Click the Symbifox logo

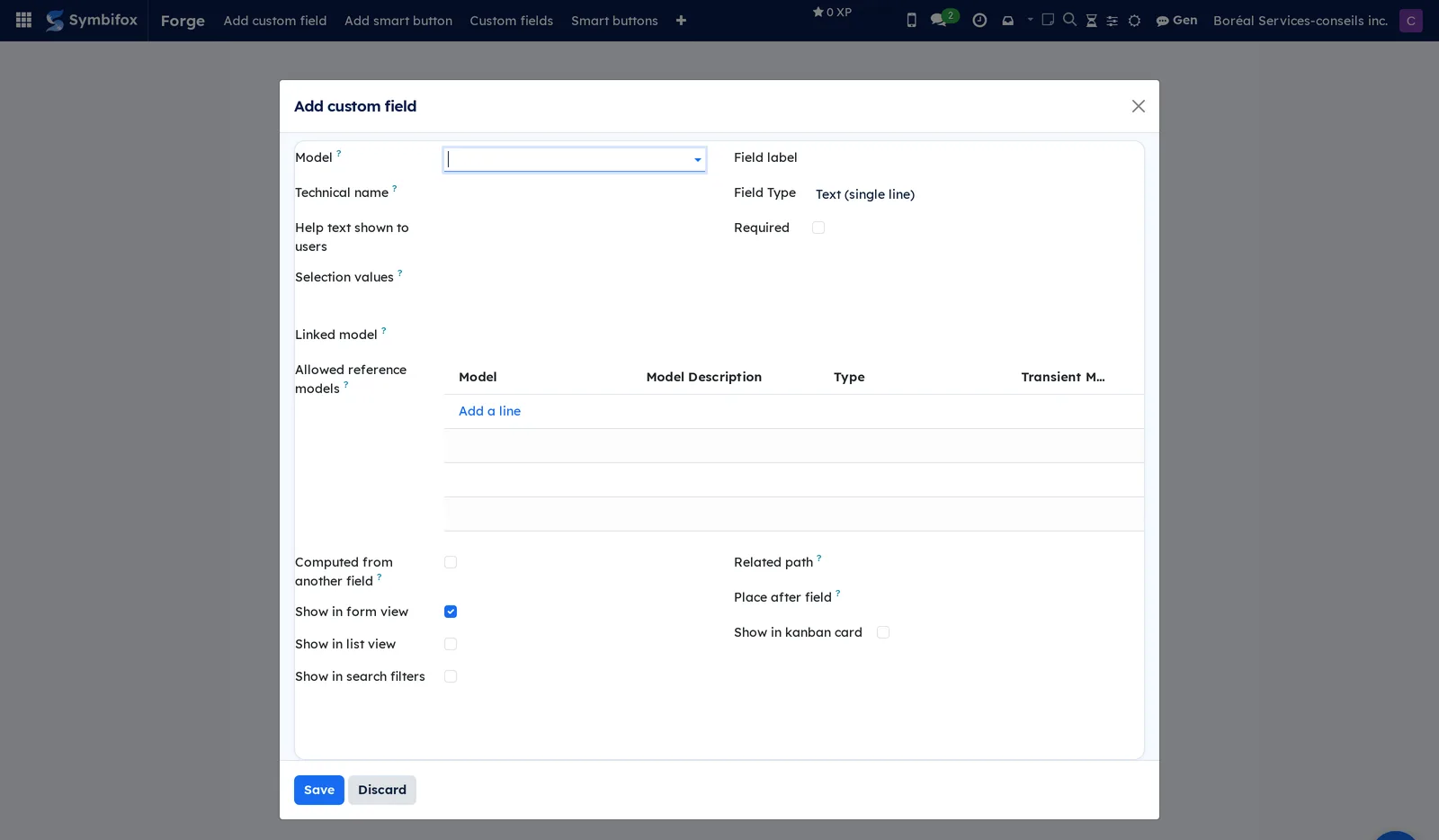[x=93, y=20]
